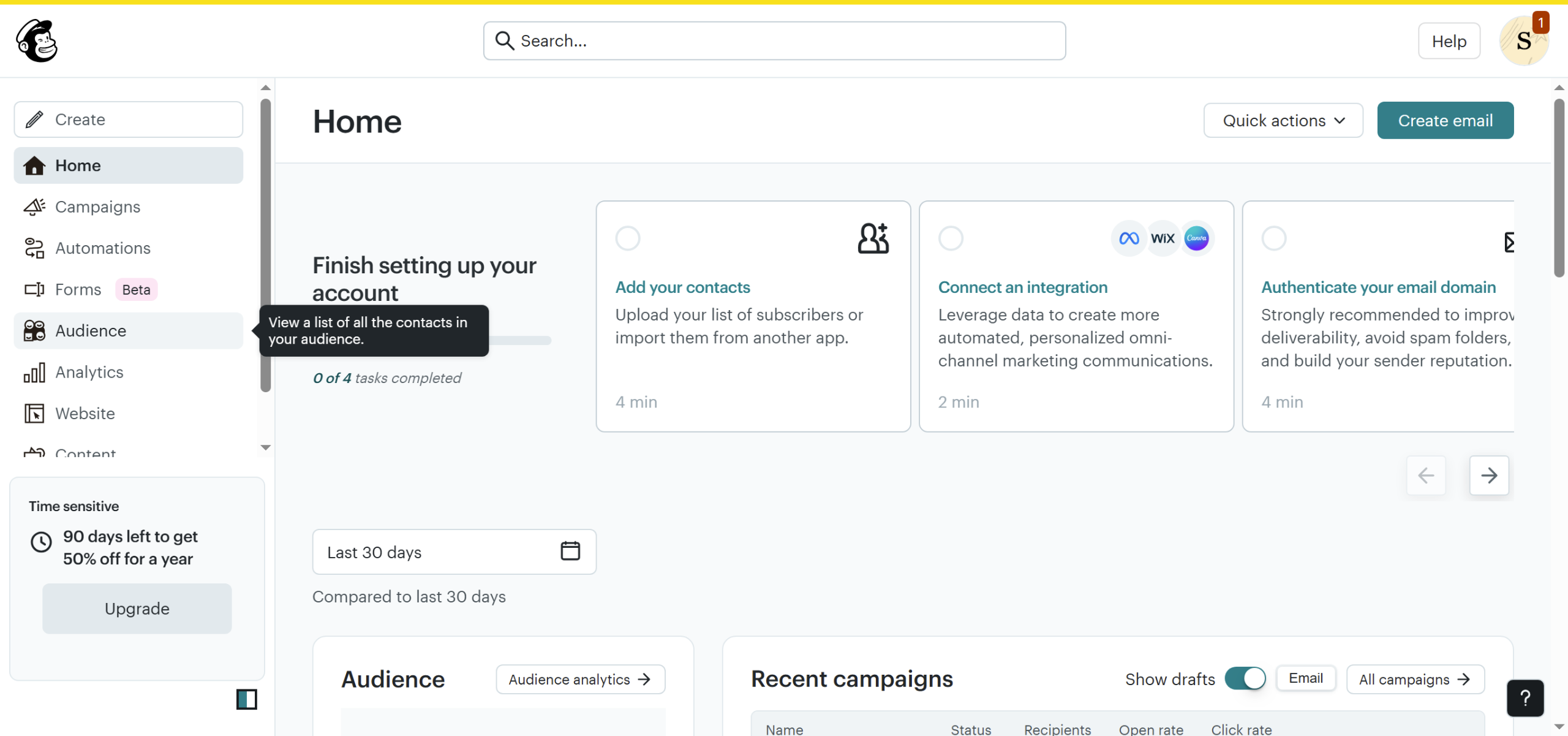This screenshot has height=736, width=1568.
Task: Expand the Quick actions dropdown
Action: pos(1283,121)
